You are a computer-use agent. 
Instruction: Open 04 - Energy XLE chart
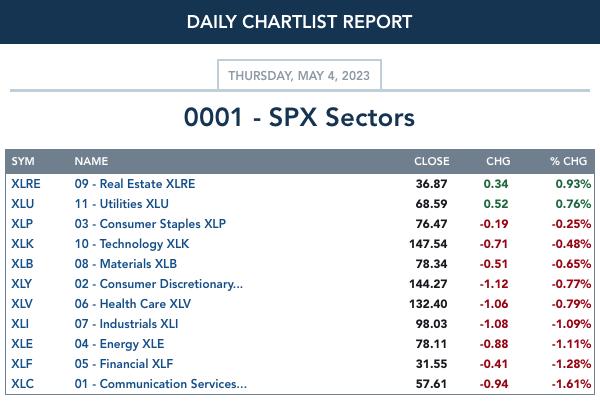[x=119, y=344]
